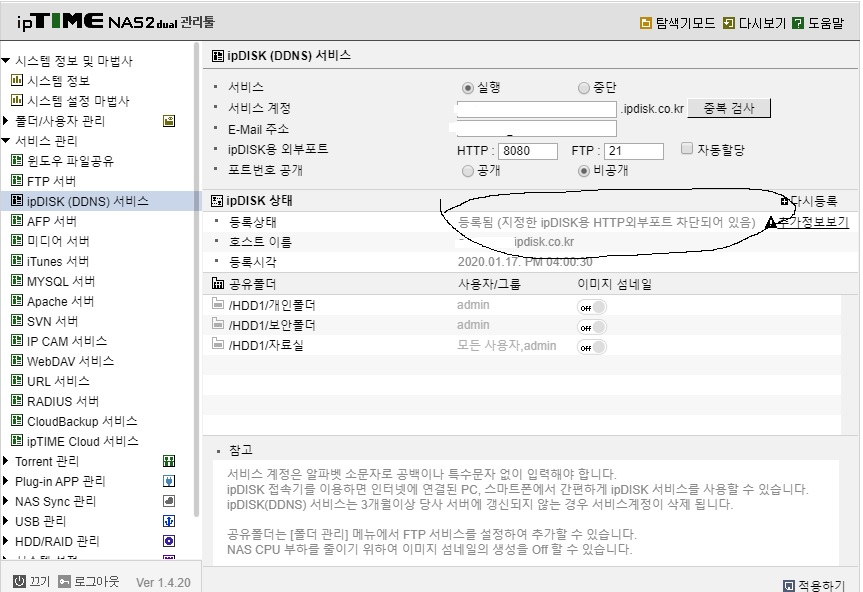Click the /HDD1/개인폴더 folder icon

tap(218, 304)
